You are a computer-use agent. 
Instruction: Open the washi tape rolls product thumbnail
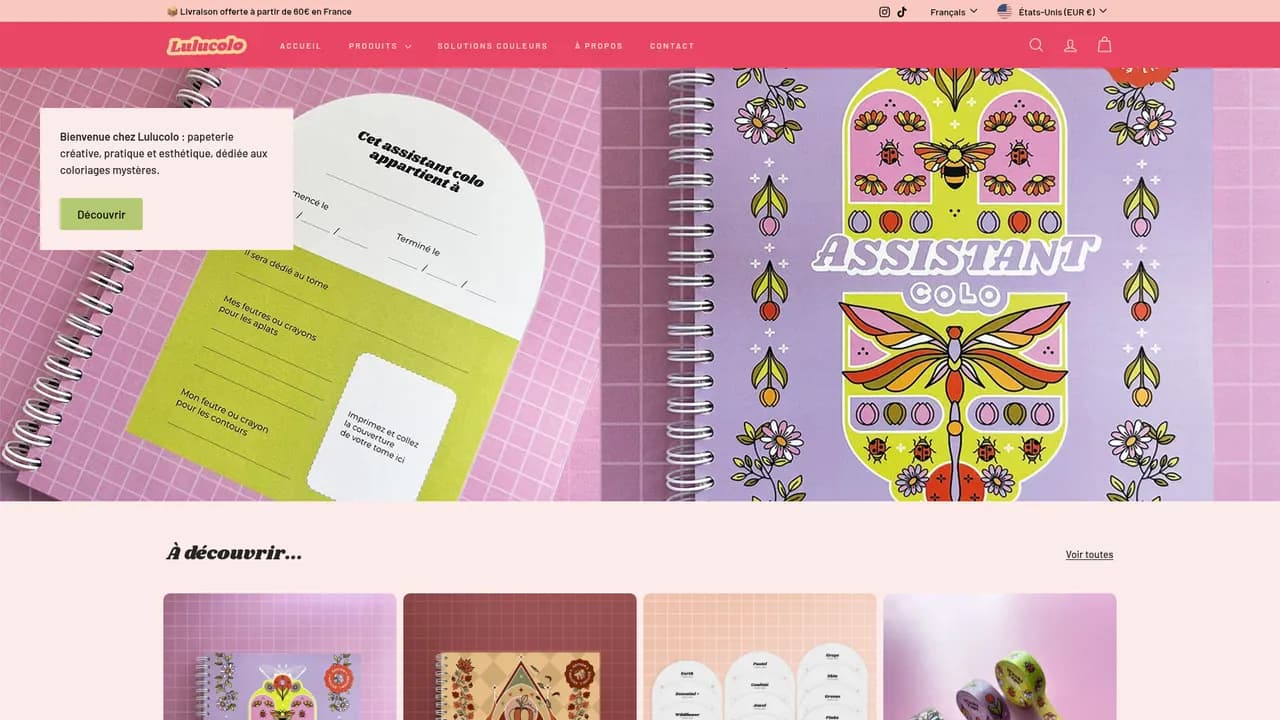point(1000,656)
